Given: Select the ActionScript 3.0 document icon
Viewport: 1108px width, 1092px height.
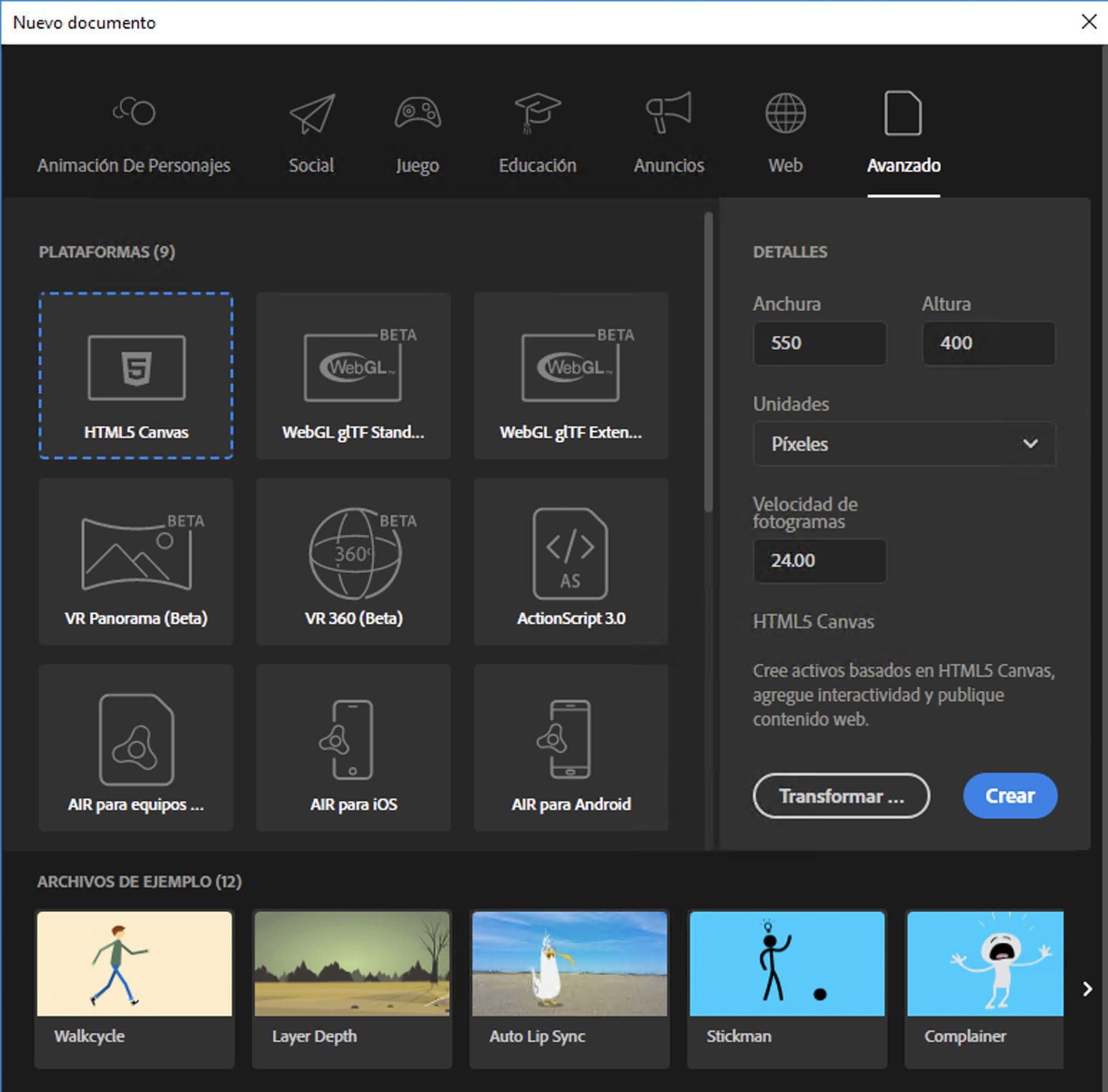Looking at the screenshot, I should (x=570, y=554).
